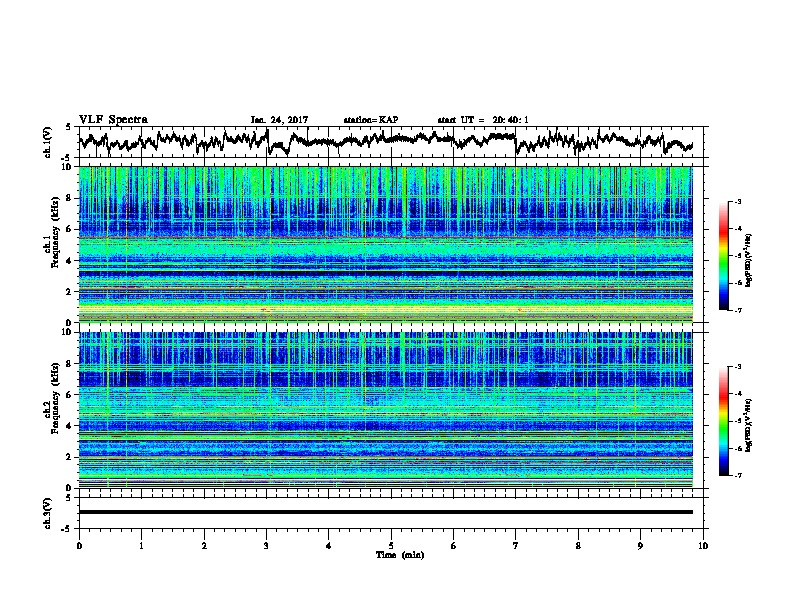792x612 pixels.
Task: Click the "-7" label on ch.2 colorbar
Action: (737, 475)
